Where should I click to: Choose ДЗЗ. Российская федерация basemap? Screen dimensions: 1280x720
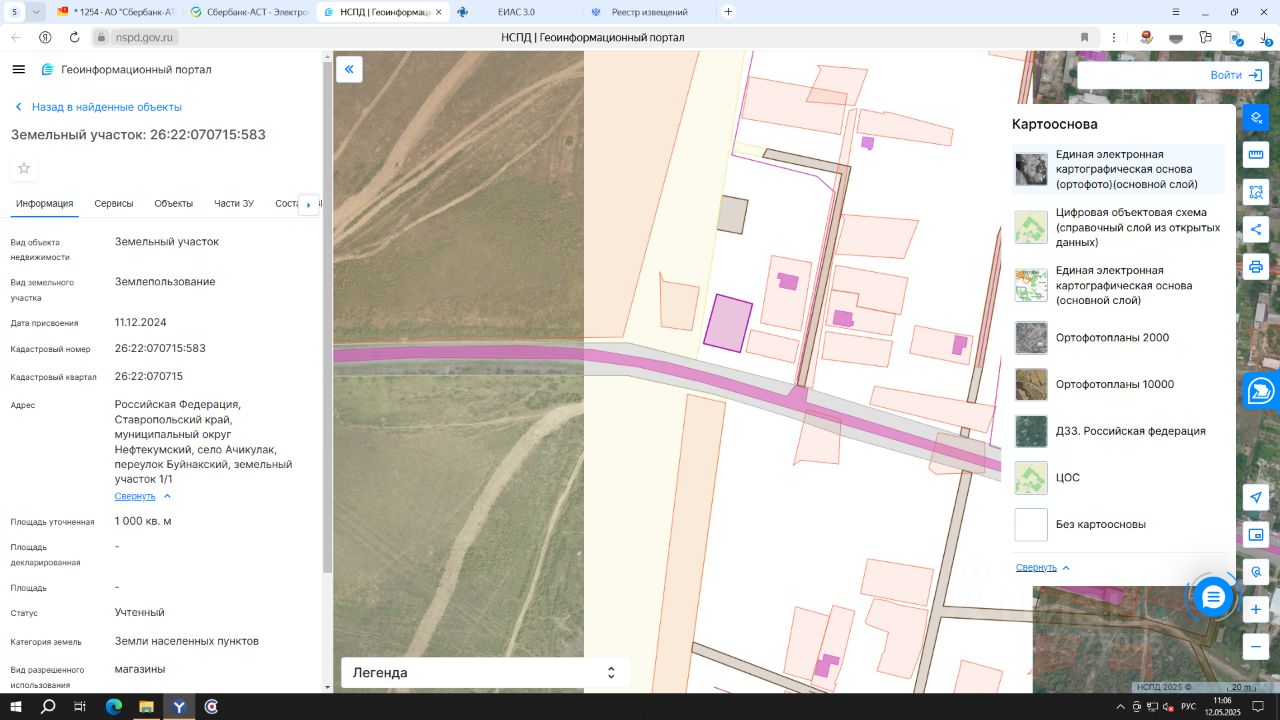coord(1118,431)
